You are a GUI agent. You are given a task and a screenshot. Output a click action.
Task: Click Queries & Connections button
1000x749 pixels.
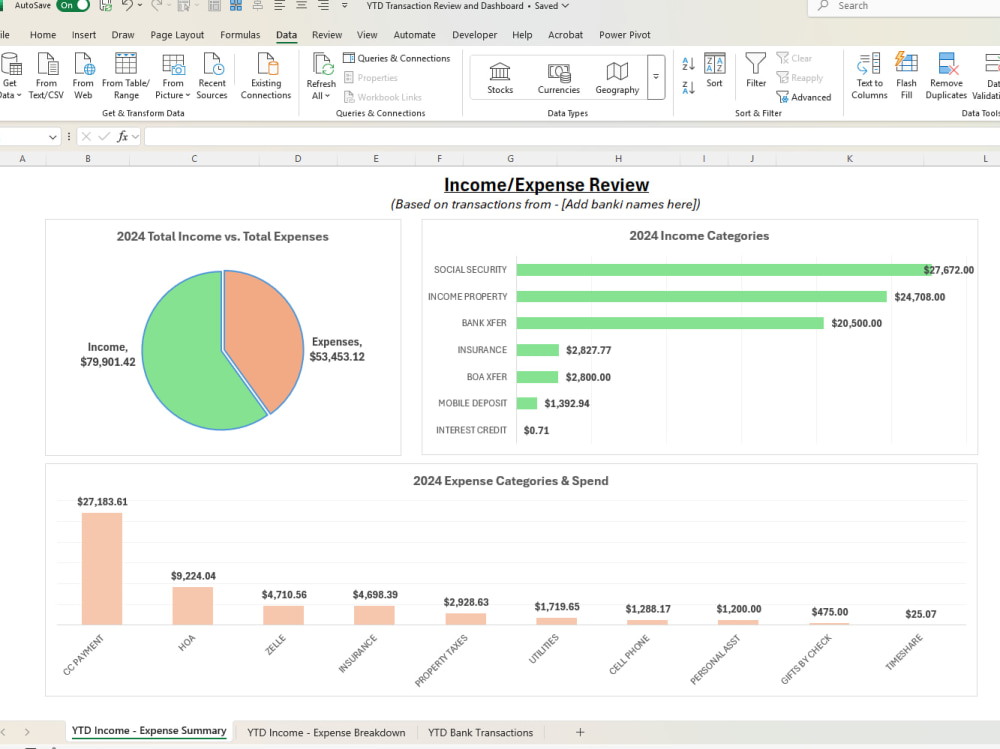click(x=397, y=58)
